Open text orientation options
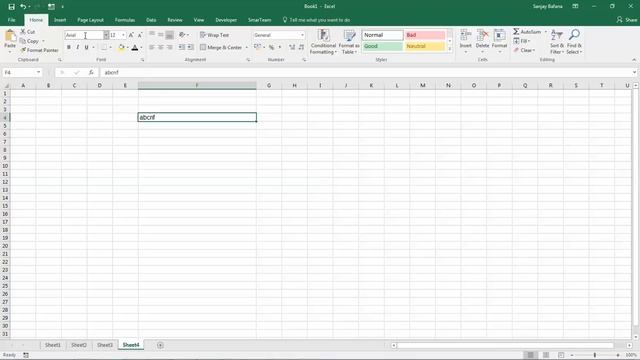The width and height of the screenshot is (640, 360). [183, 35]
